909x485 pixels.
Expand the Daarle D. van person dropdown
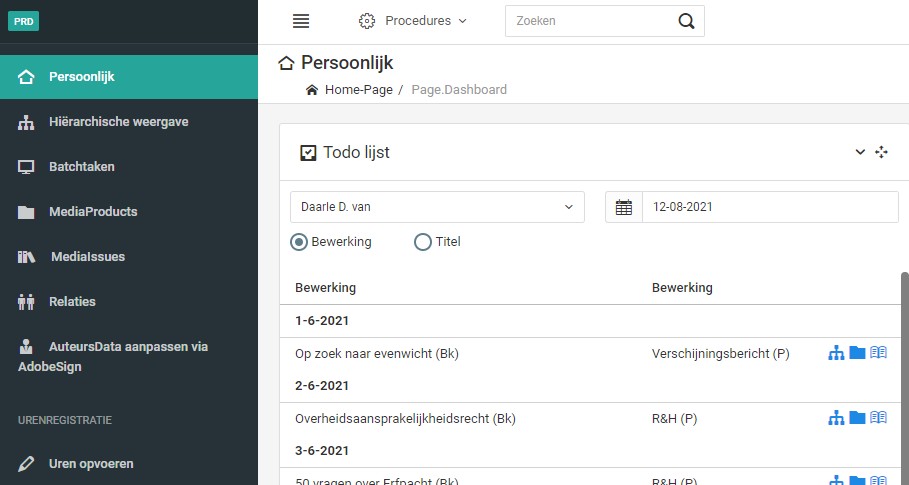[x=437, y=208]
